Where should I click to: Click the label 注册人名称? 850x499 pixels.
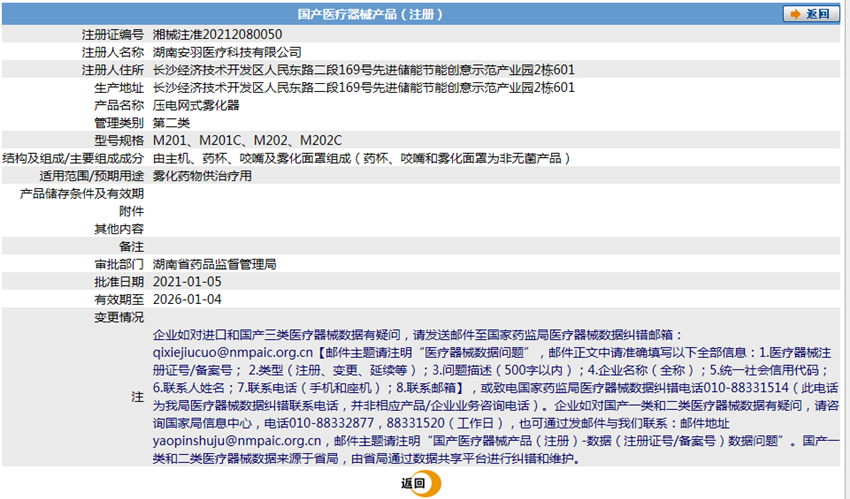tap(113, 53)
